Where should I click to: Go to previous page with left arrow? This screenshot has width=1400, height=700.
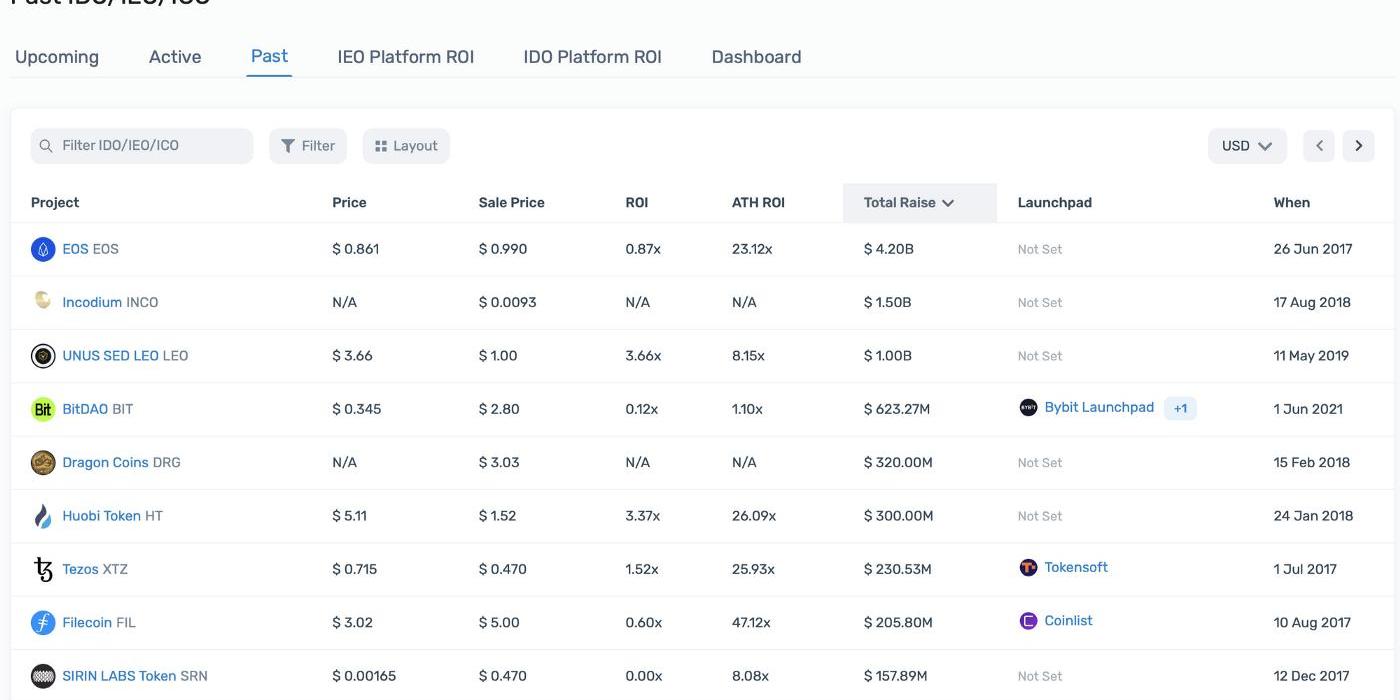(1319, 146)
